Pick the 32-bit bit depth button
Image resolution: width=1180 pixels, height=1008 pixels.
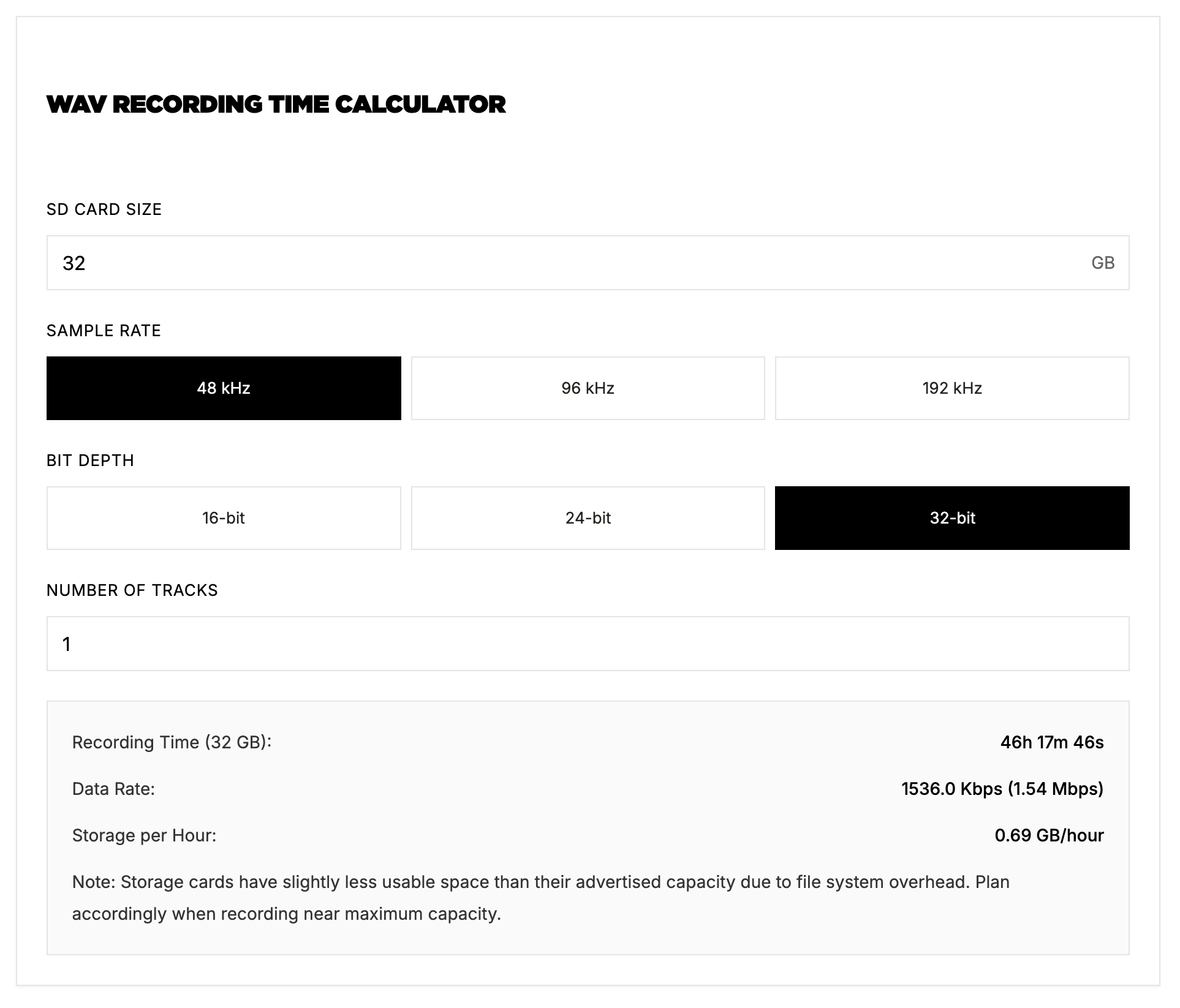pos(952,518)
